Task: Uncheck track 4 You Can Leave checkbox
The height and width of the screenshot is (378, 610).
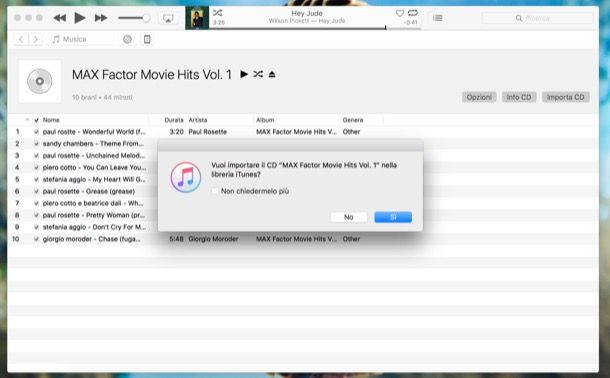Action: coord(36,168)
